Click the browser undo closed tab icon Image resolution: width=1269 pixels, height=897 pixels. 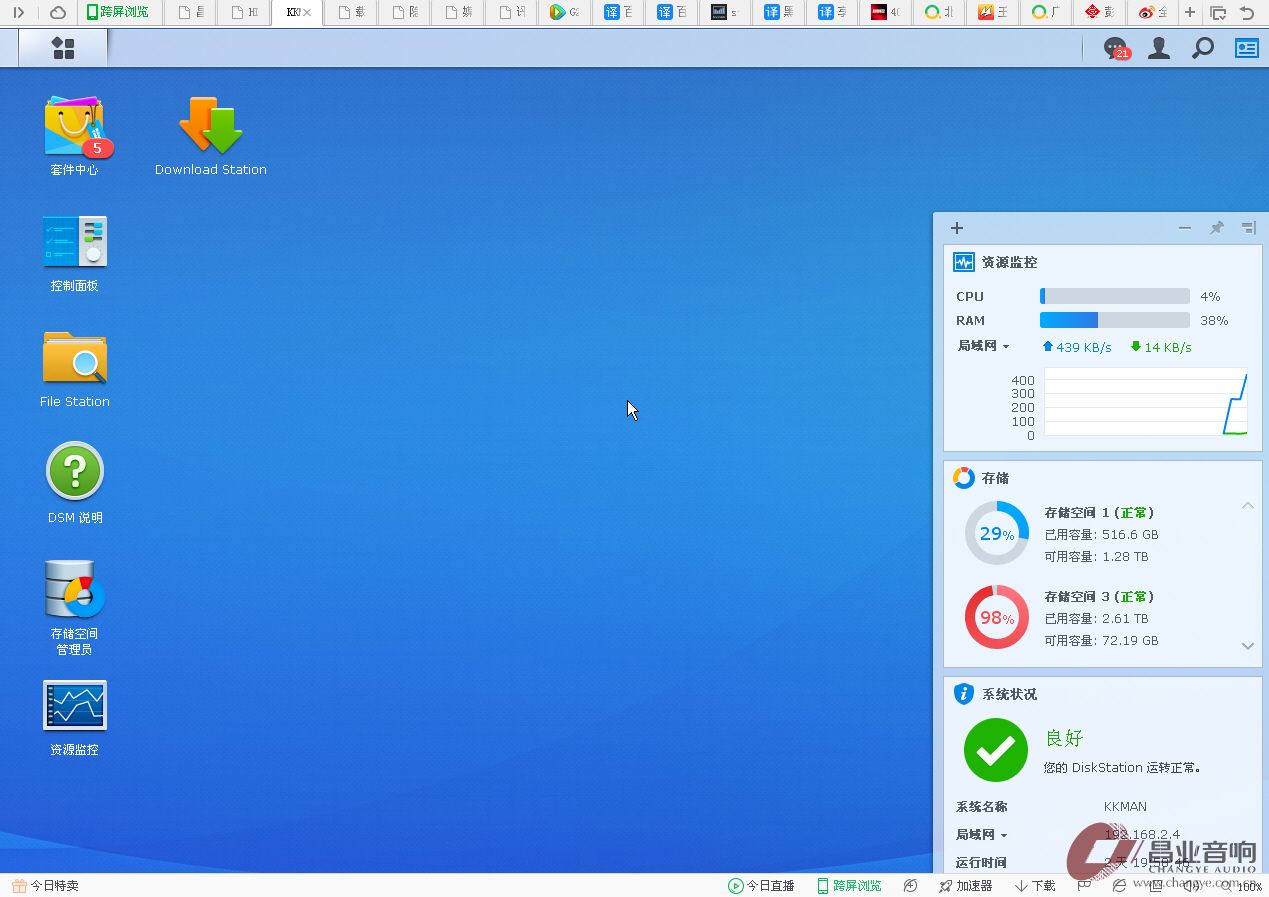pyautogui.click(x=1247, y=12)
